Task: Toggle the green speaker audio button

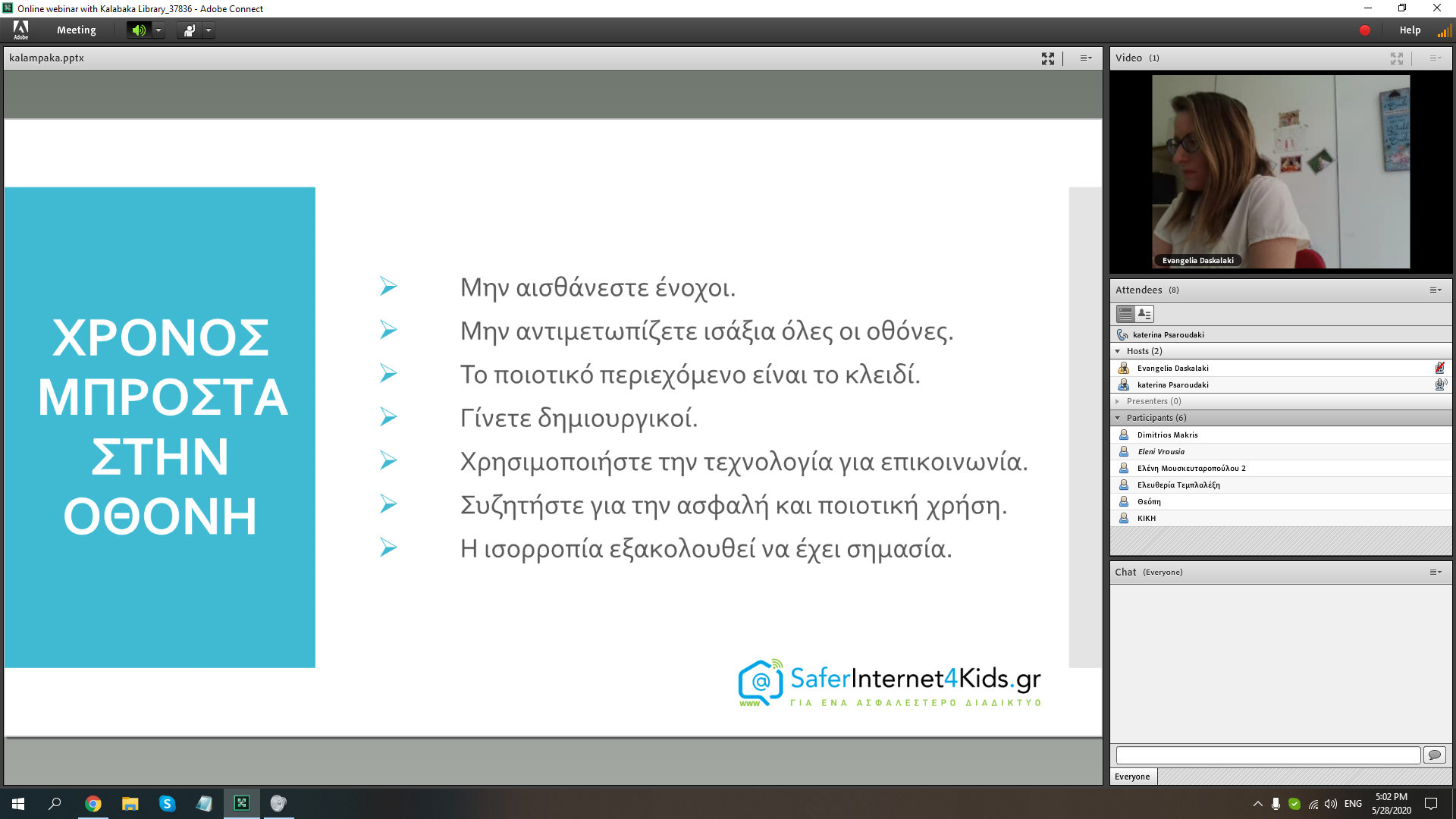Action: click(139, 30)
